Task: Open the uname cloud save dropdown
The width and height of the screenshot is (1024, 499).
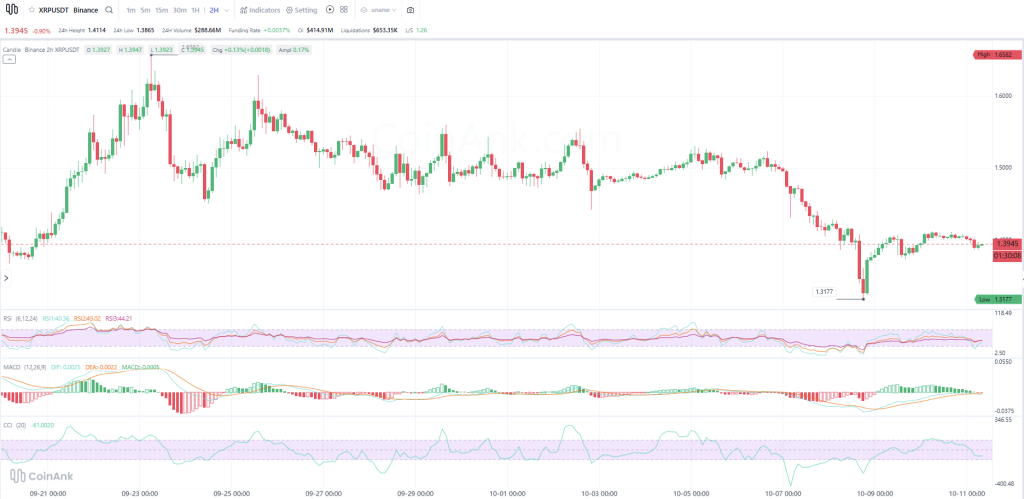Action: [379, 10]
